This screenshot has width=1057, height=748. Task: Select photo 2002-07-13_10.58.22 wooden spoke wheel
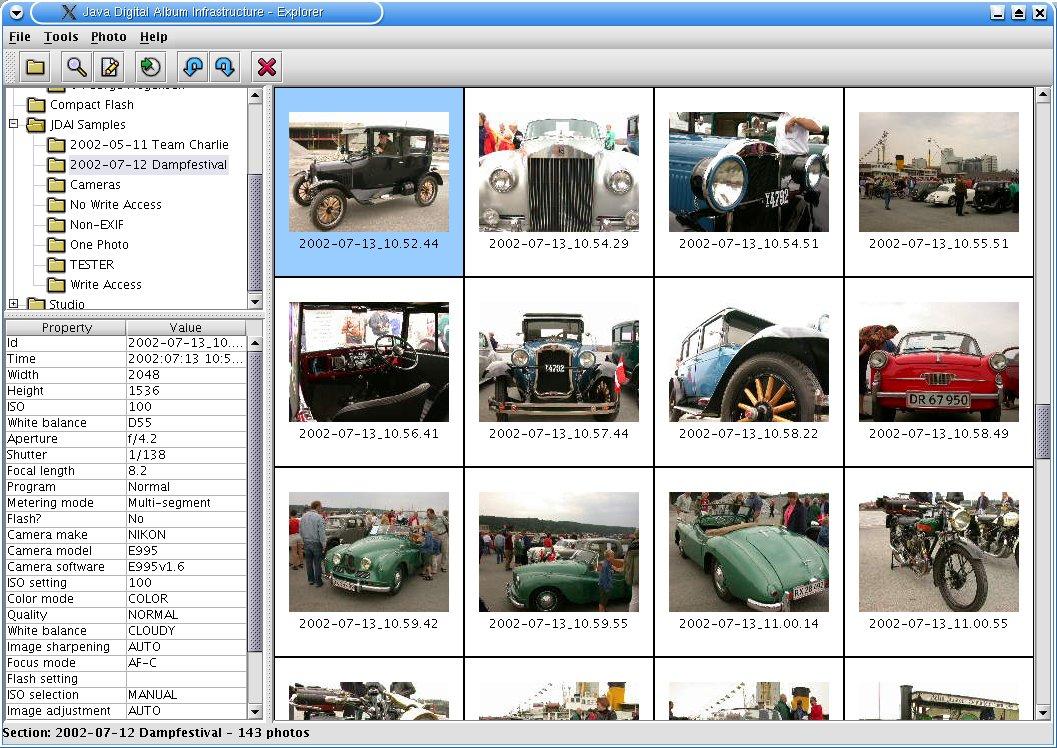point(749,372)
